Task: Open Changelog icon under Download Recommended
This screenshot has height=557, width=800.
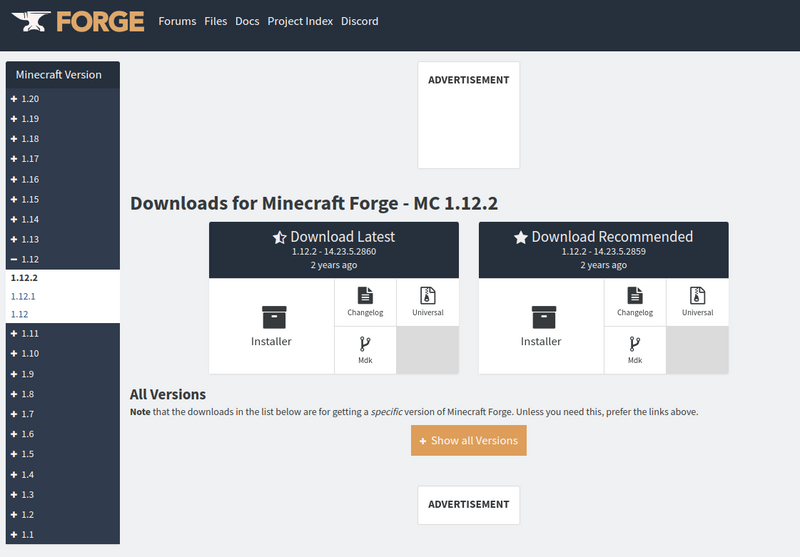Action: (635, 295)
